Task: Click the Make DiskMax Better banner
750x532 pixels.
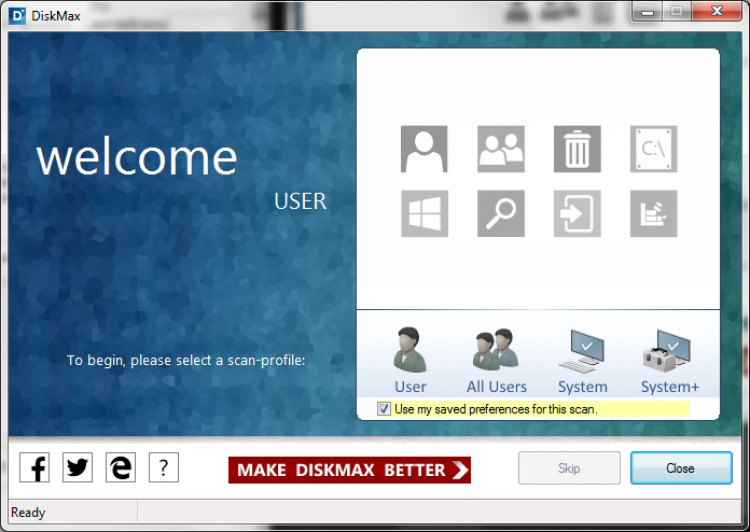Action: tap(349, 470)
